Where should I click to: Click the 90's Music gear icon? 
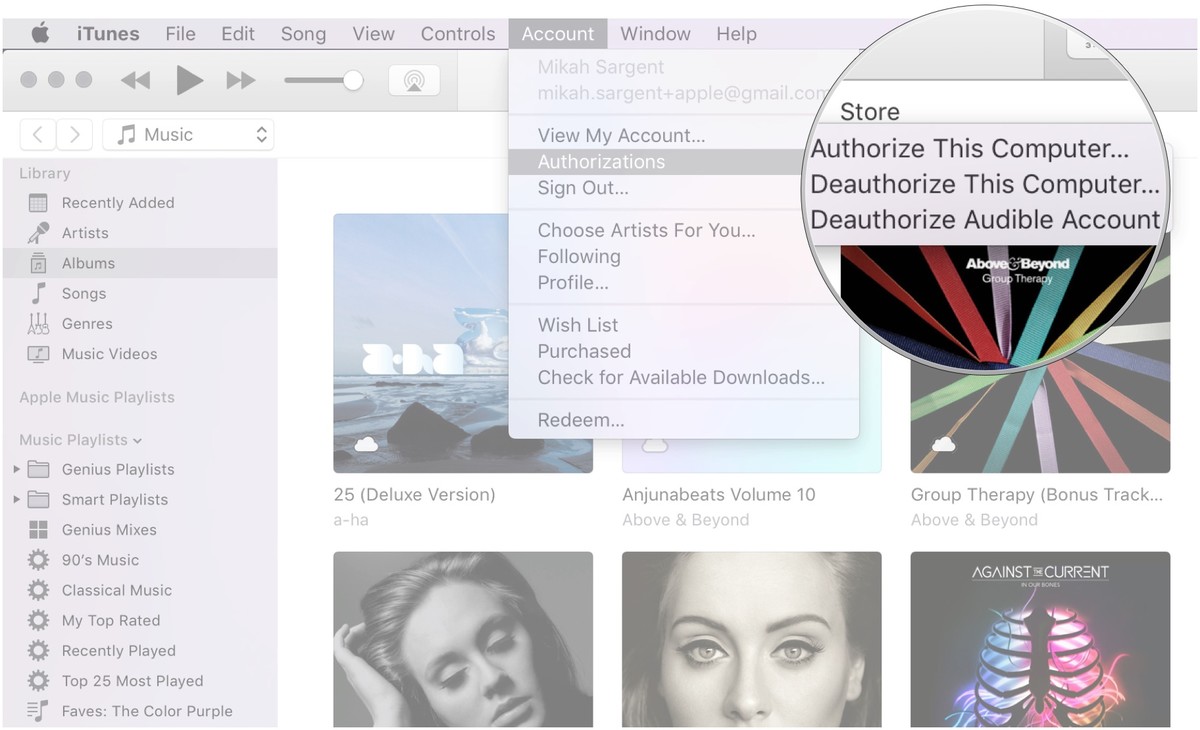[38, 560]
